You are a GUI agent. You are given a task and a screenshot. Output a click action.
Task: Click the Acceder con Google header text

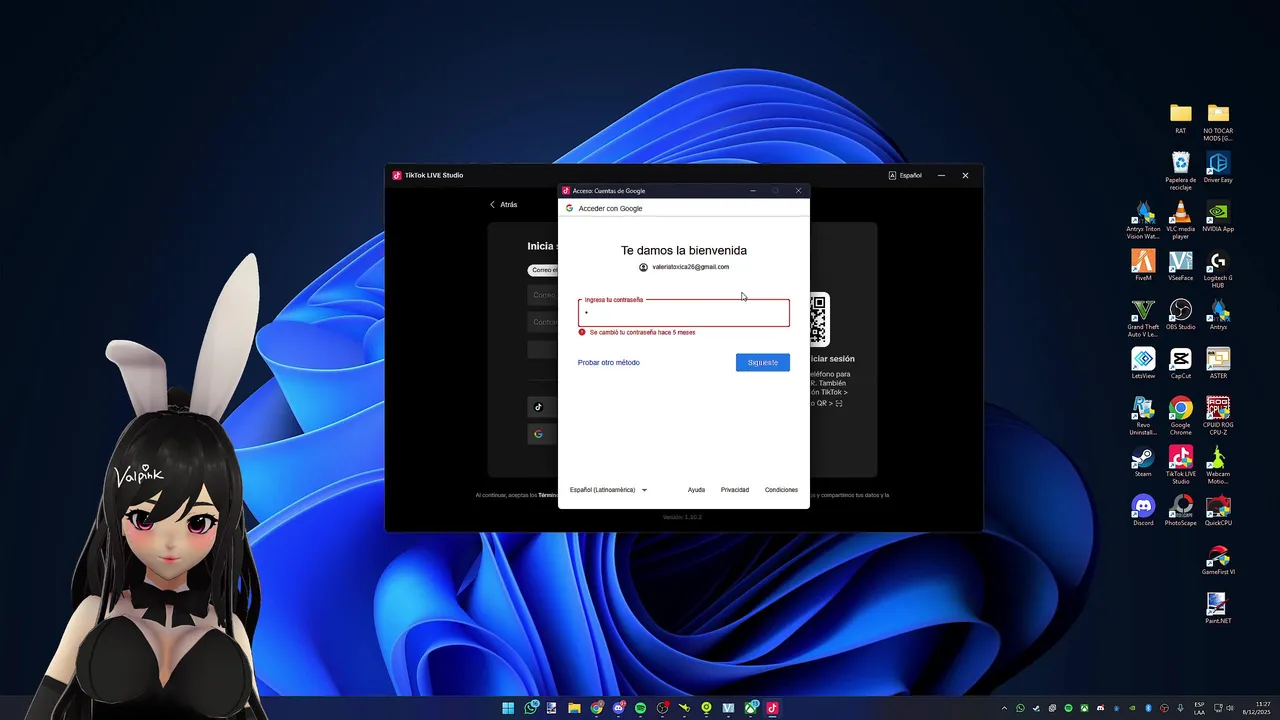(x=610, y=208)
